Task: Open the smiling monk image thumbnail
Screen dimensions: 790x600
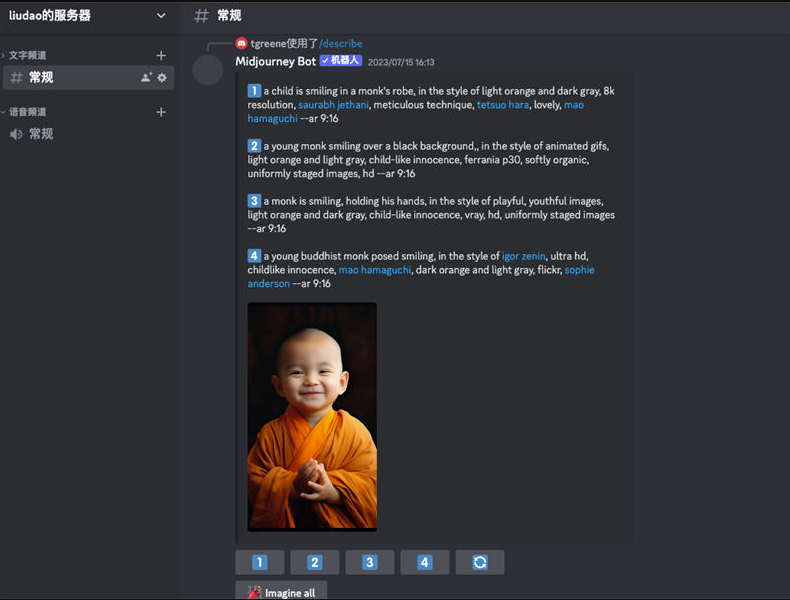Action: (312, 416)
